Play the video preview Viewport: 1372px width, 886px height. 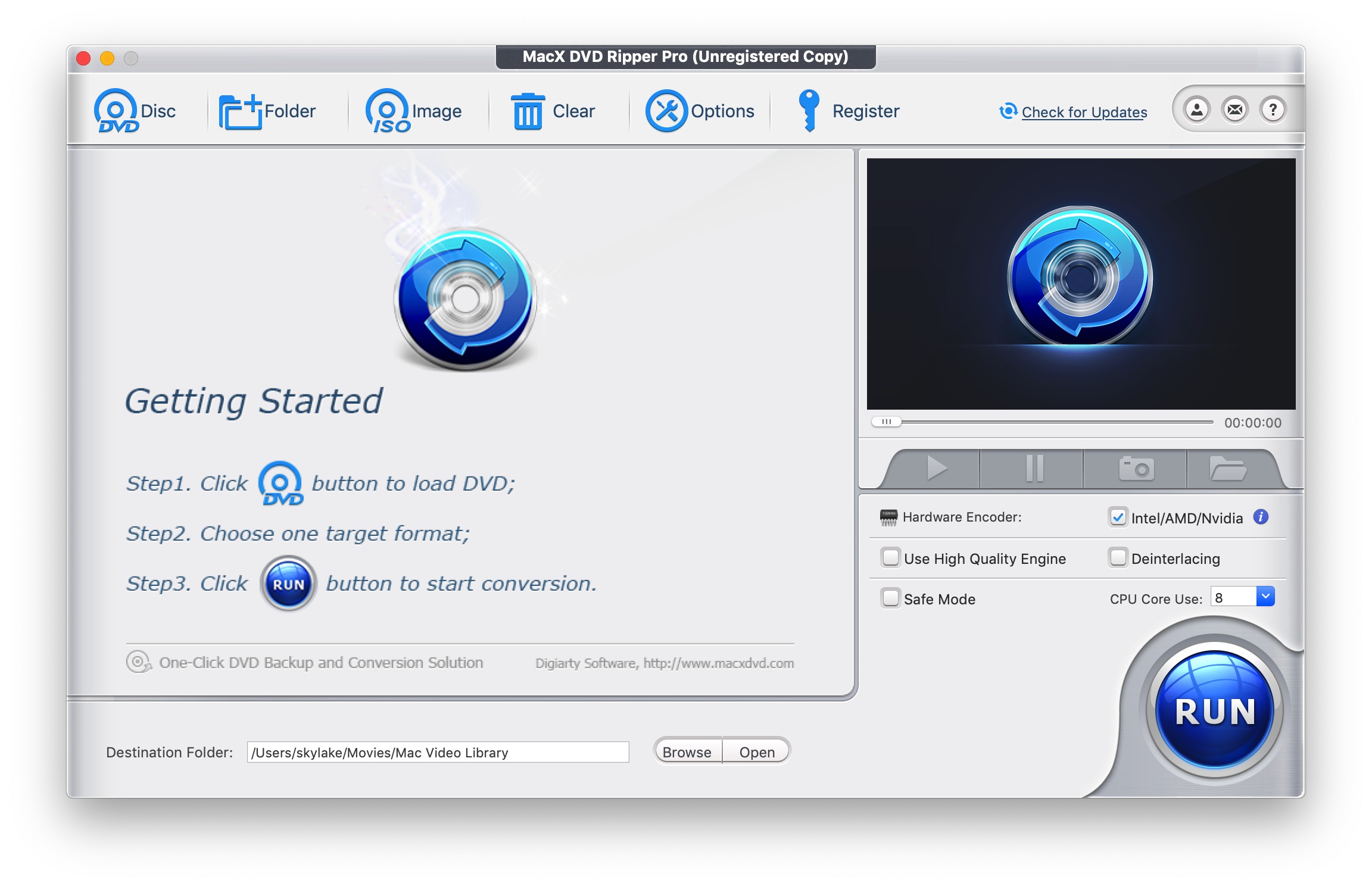[937, 468]
